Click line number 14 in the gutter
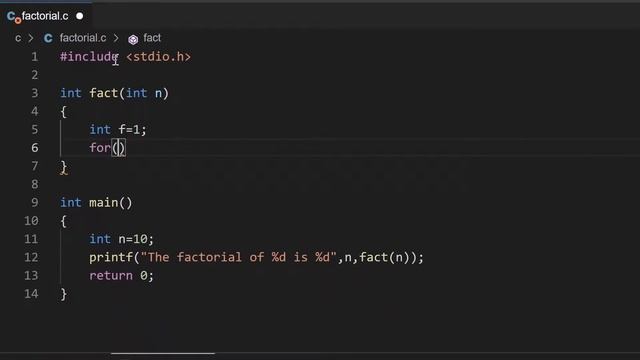The width and height of the screenshot is (640, 360). click(x=31, y=293)
